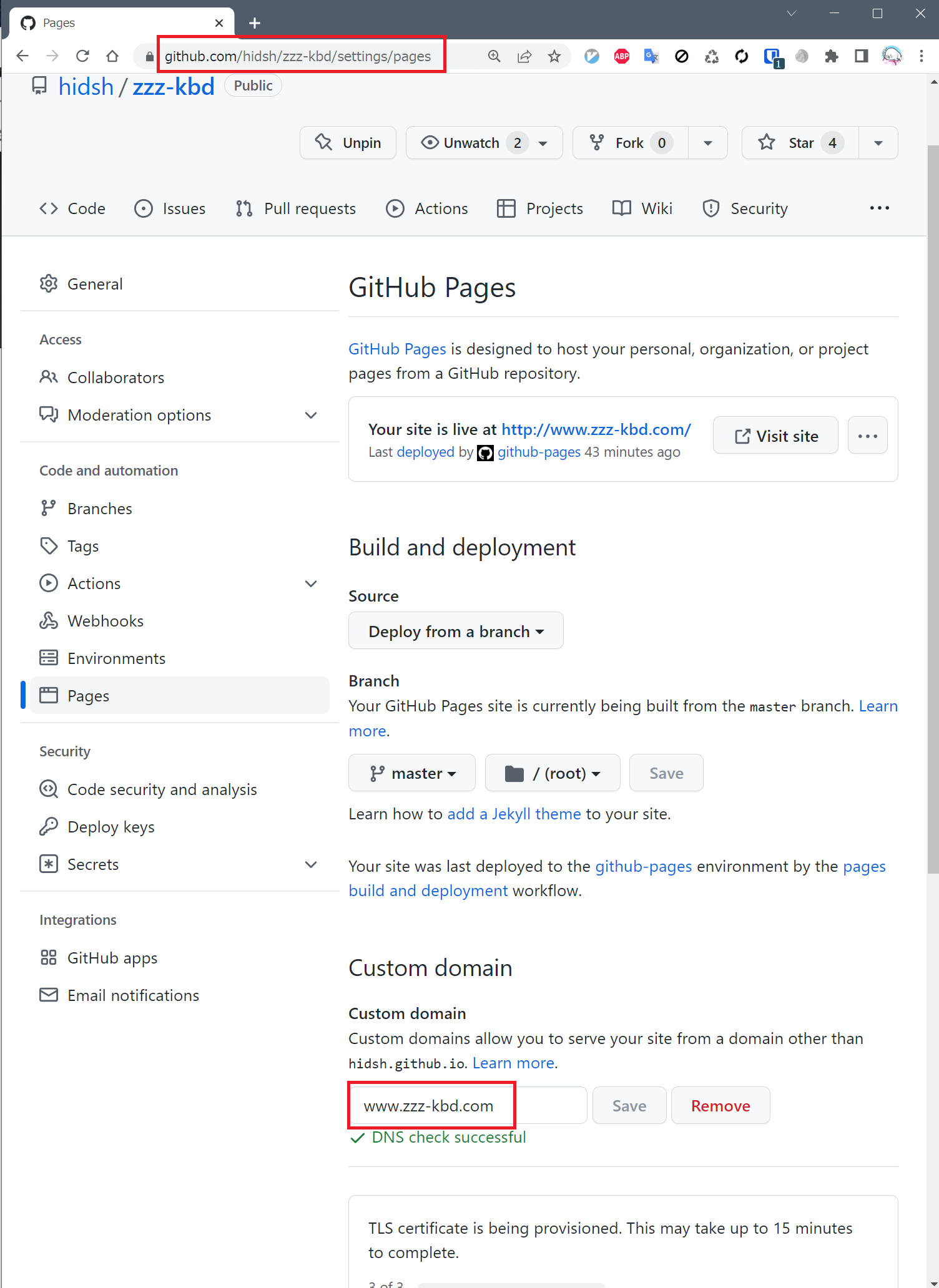Image resolution: width=939 pixels, height=1288 pixels.
Task: Click the page vertical scrollbar
Action: pyautogui.click(x=933, y=509)
